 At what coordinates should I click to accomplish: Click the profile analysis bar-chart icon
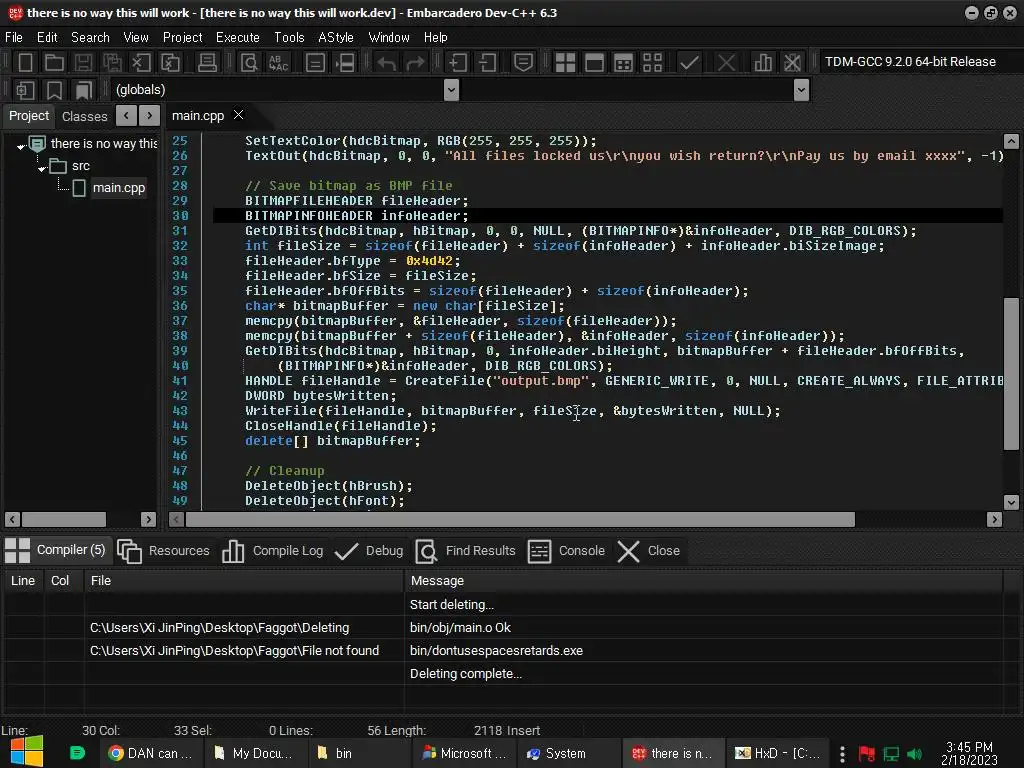[x=763, y=62]
